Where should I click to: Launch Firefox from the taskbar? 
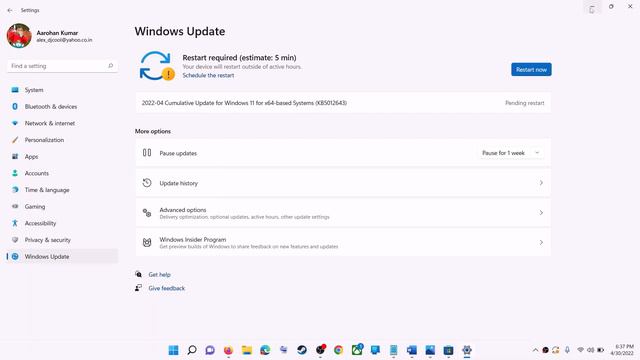pyautogui.click(x=228, y=350)
